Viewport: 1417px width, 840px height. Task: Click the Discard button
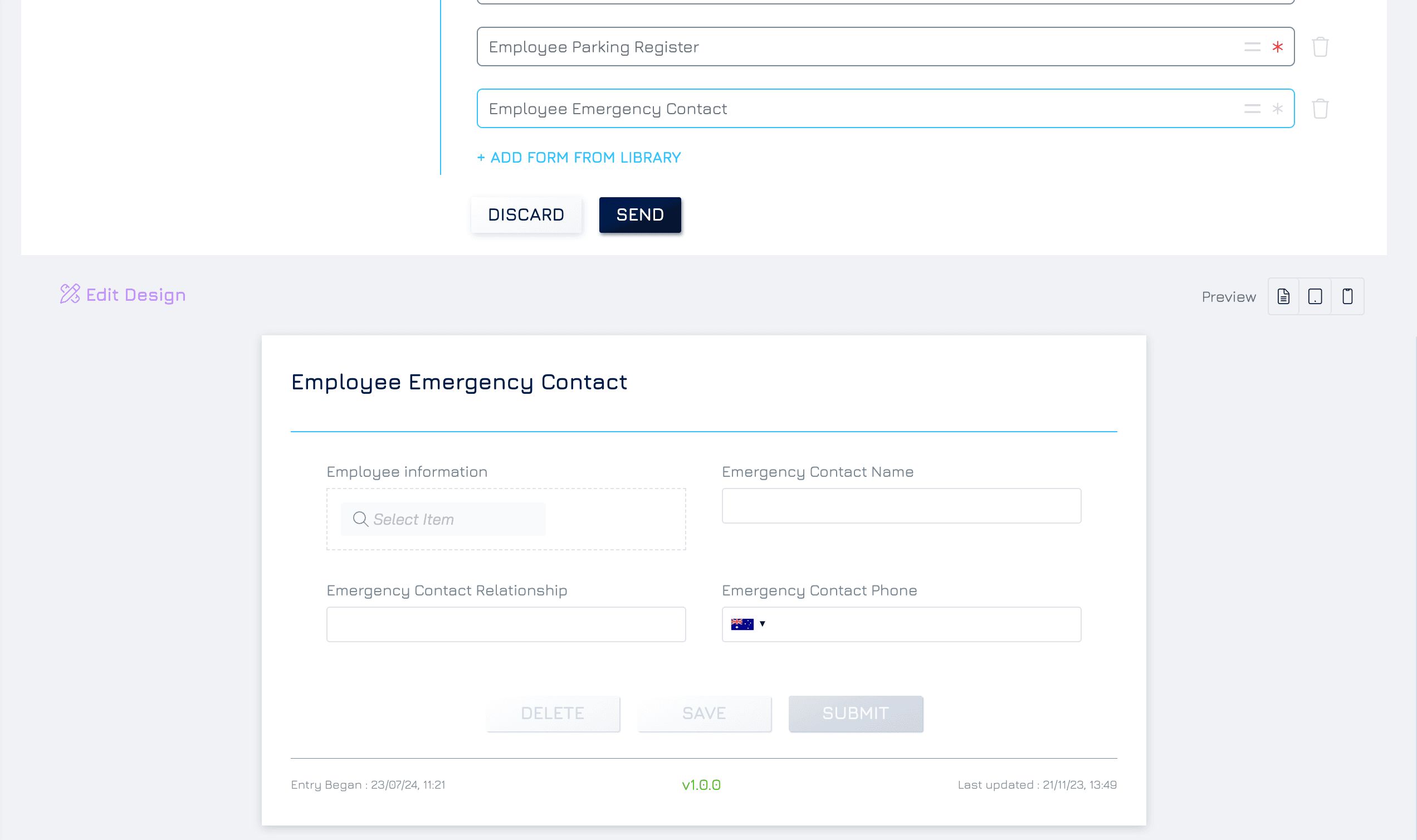(526, 215)
